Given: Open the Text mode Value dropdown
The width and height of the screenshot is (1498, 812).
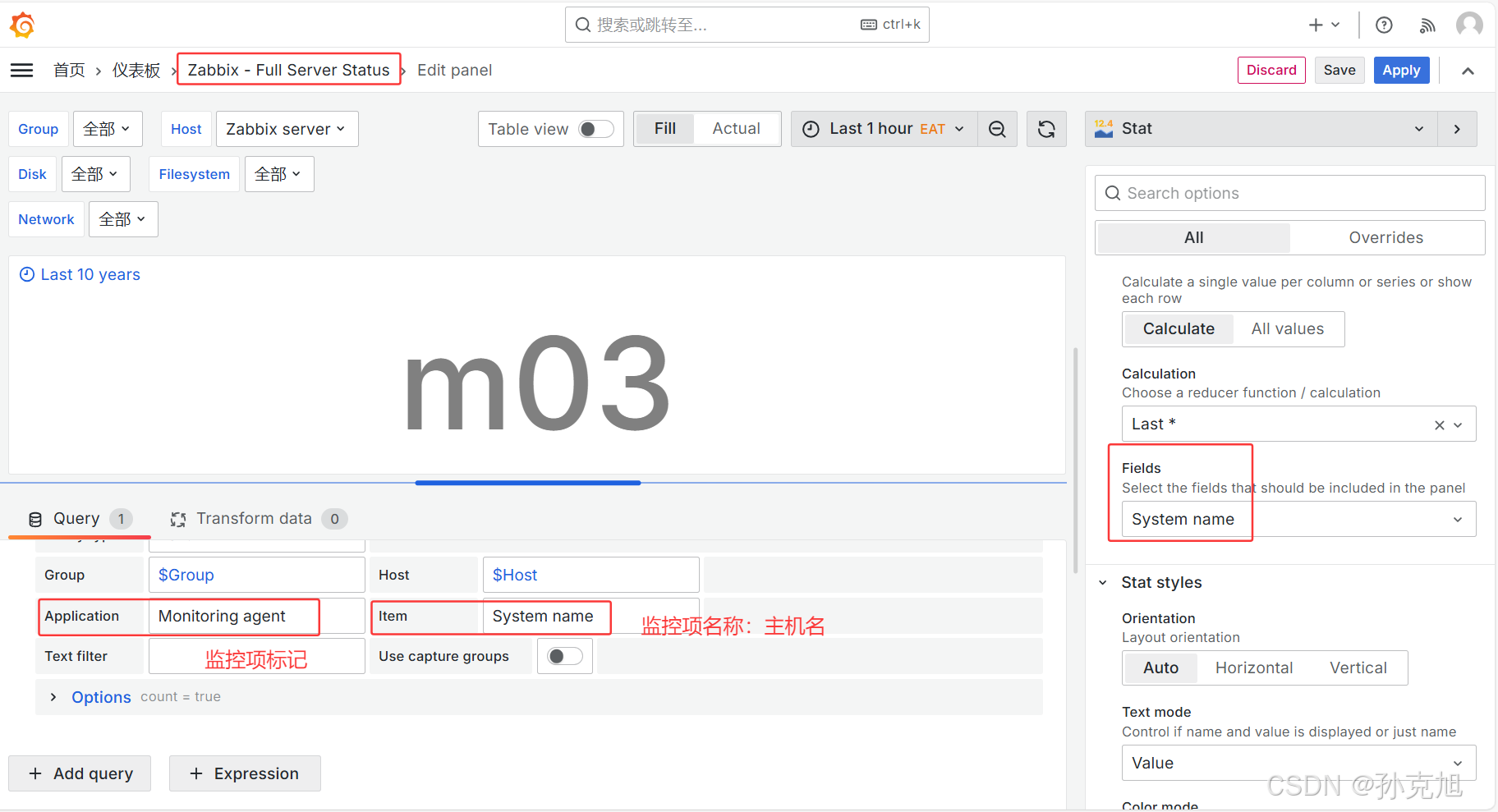Looking at the screenshot, I should point(1298,763).
